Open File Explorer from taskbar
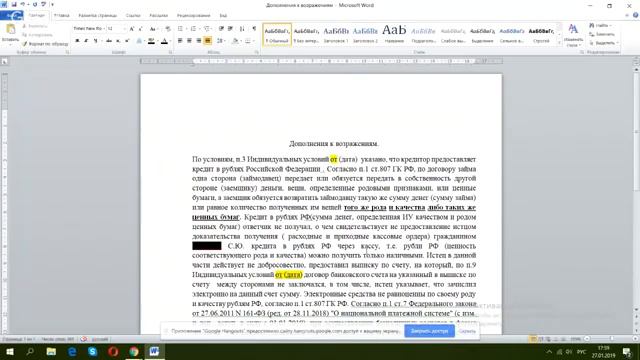 [x=51, y=351]
